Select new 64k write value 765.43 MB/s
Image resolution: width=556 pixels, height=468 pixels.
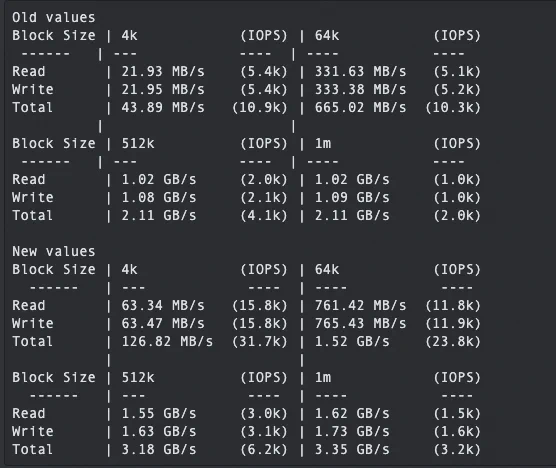point(360,323)
